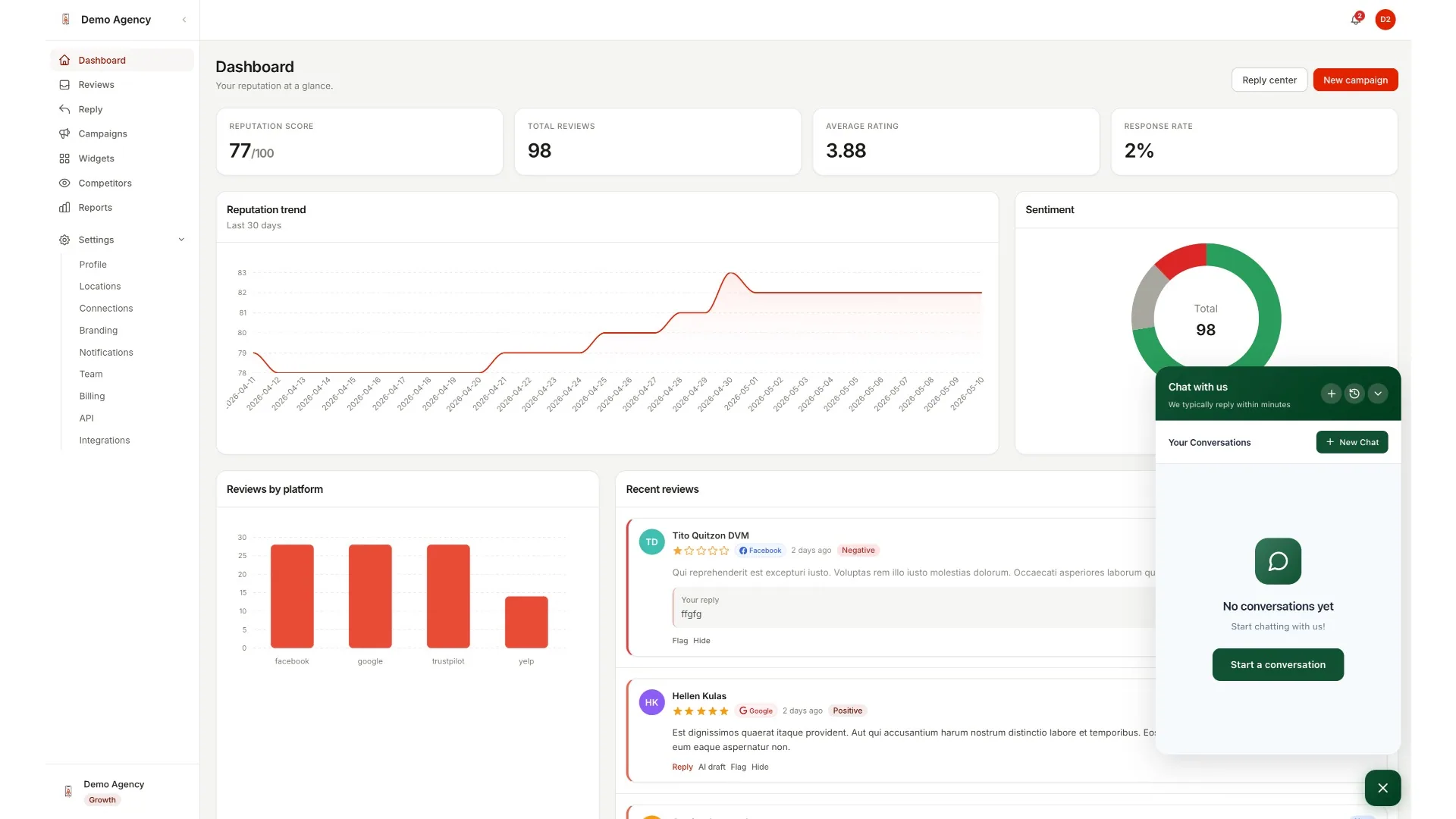Click the Reply center button

[1269, 80]
